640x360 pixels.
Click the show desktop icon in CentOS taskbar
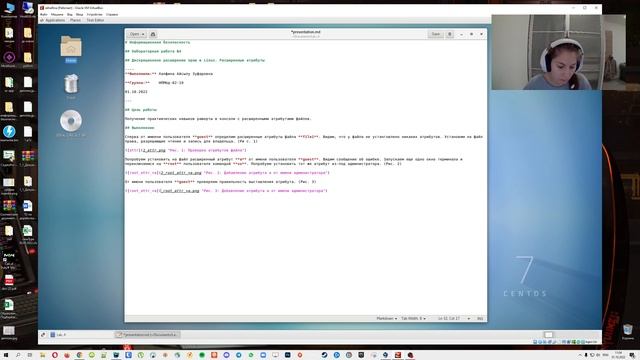[x=43, y=335]
